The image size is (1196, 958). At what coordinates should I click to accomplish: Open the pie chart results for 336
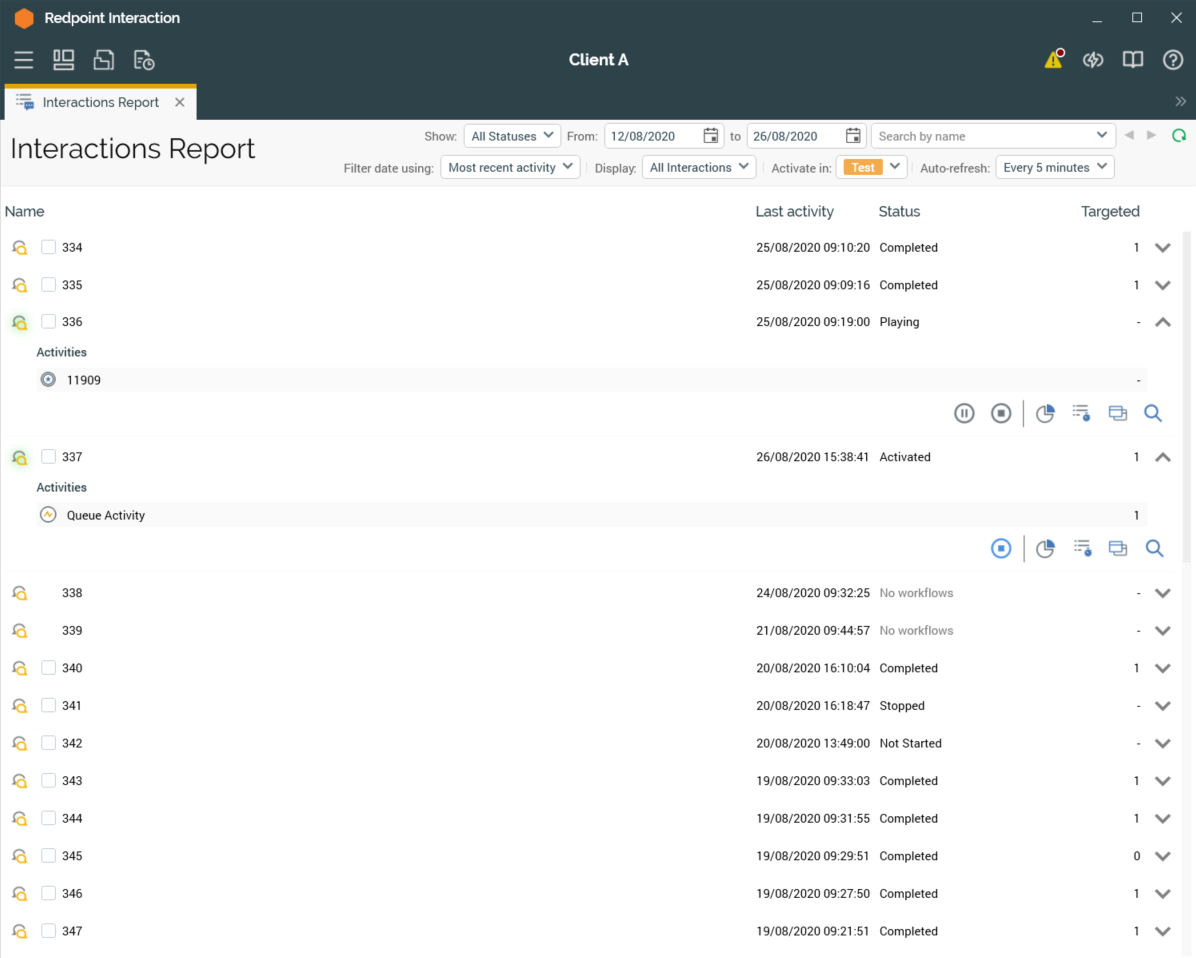1045,413
